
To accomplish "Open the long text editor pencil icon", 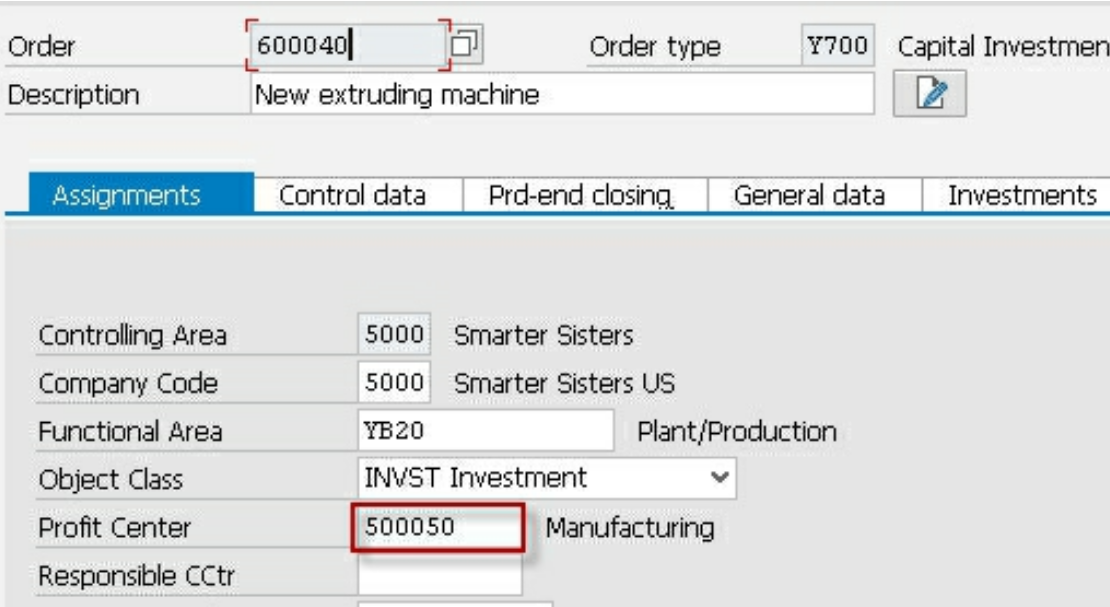I will pos(929,95).
